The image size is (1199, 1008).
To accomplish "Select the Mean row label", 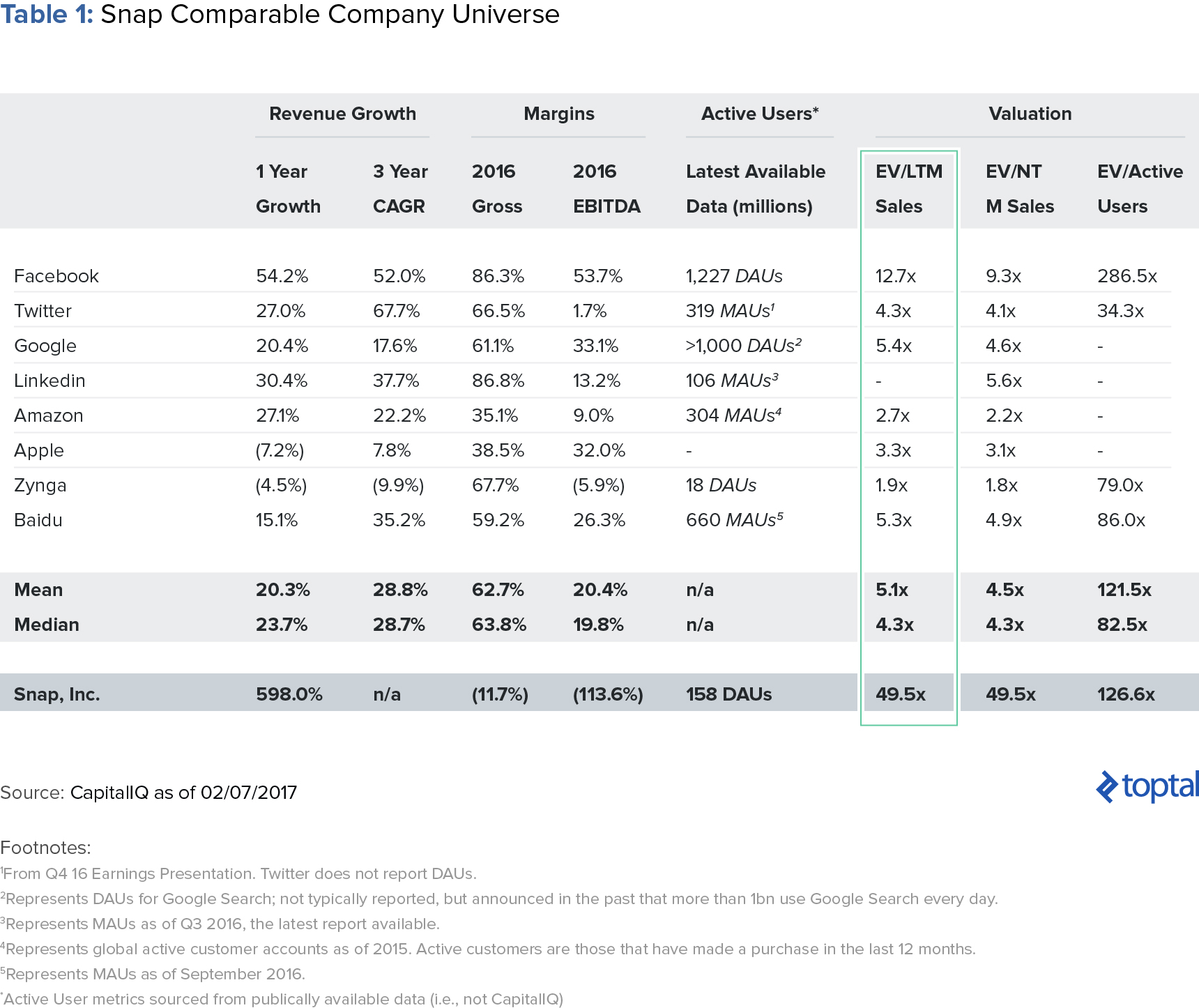I will pyautogui.click(x=38, y=590).
